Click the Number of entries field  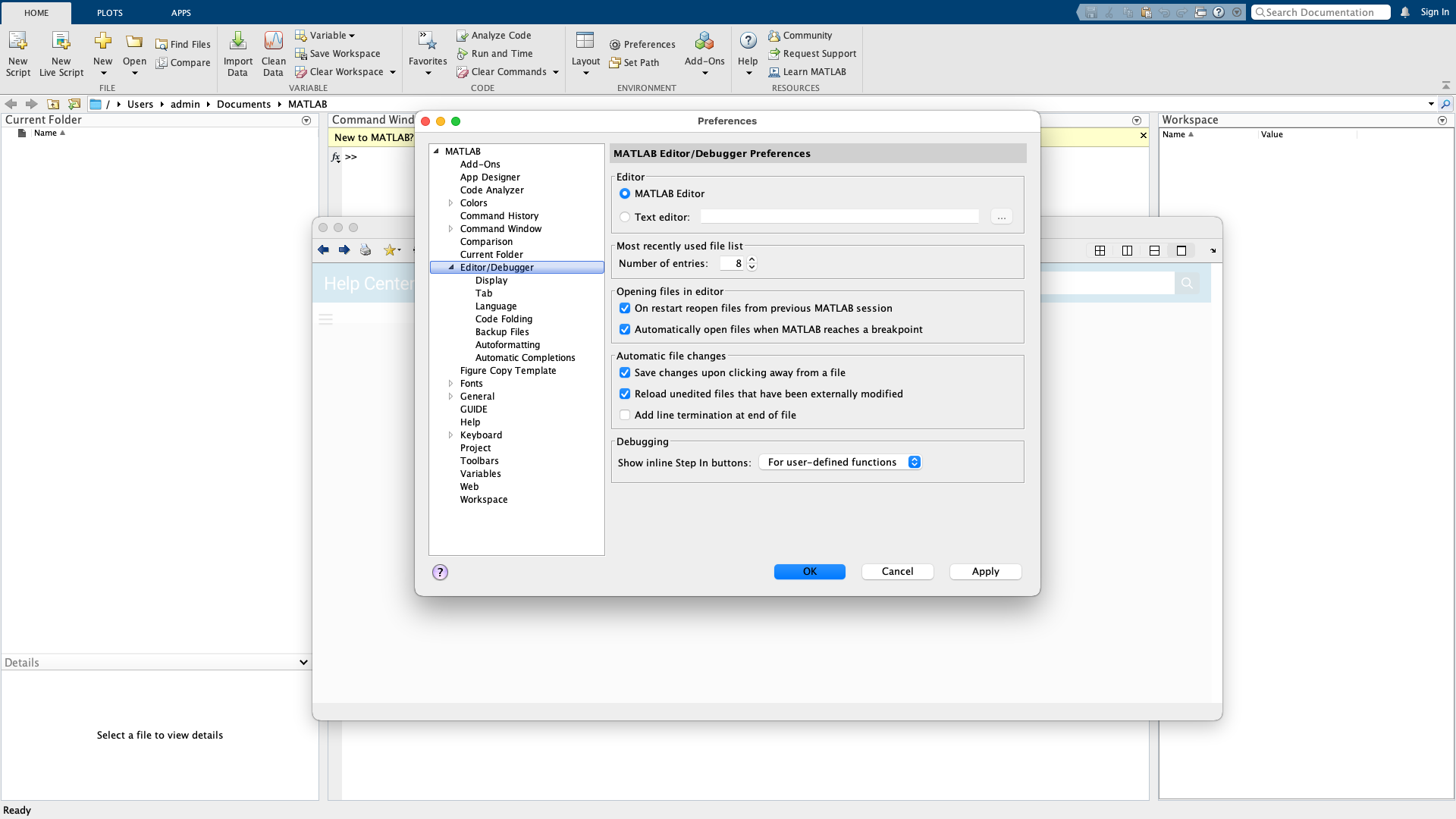(x=733, y=264)
